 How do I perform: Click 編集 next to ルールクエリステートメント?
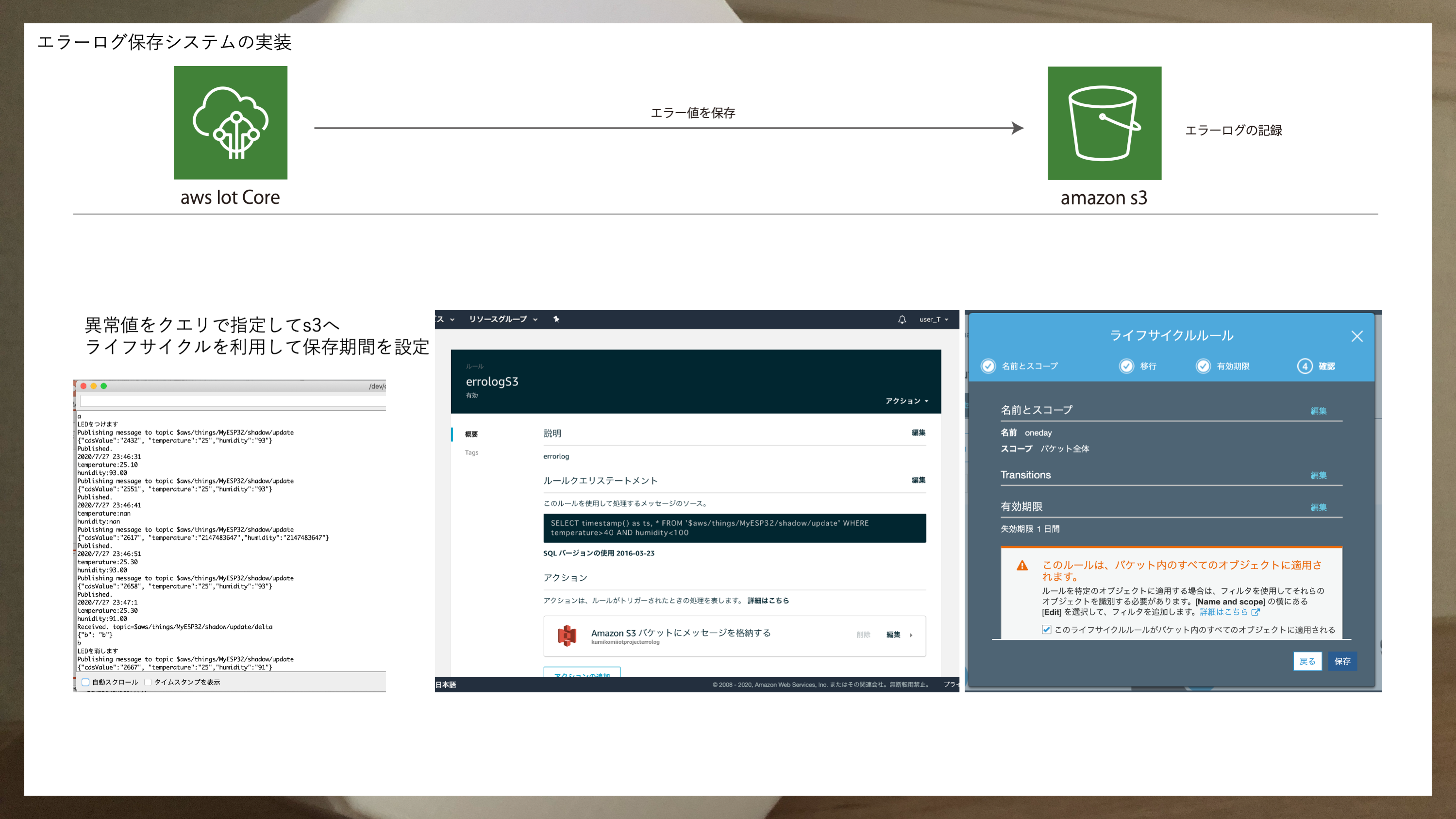(918, 480)
